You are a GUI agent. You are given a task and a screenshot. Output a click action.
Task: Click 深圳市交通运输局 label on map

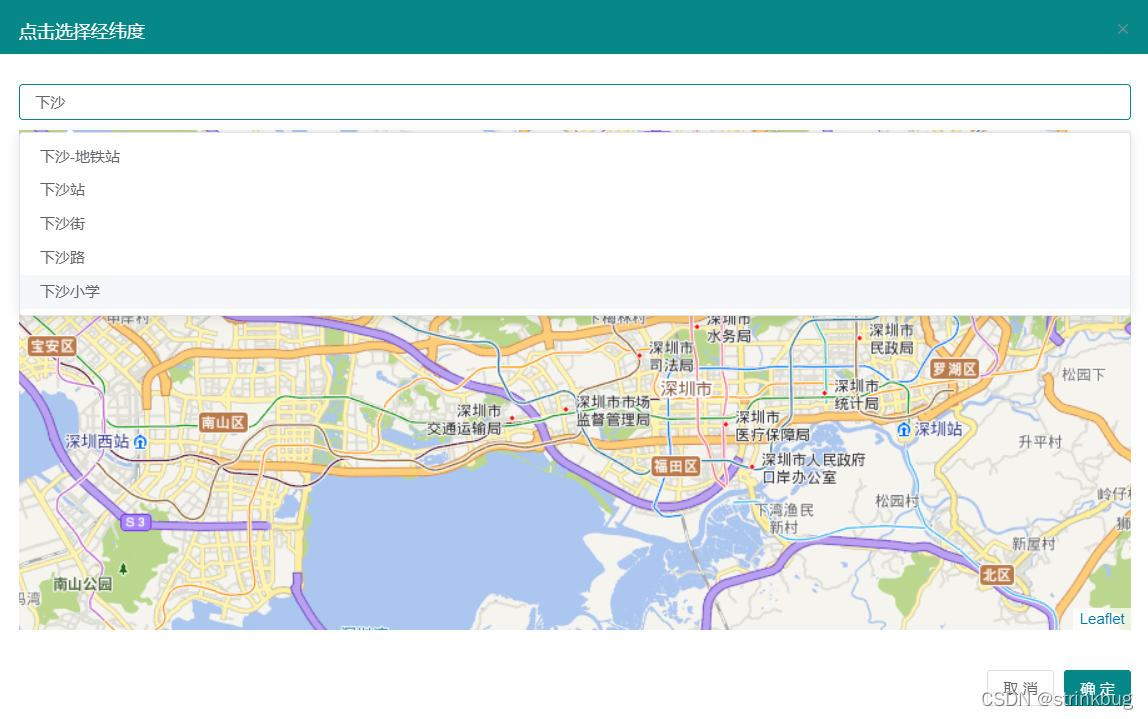464,420
